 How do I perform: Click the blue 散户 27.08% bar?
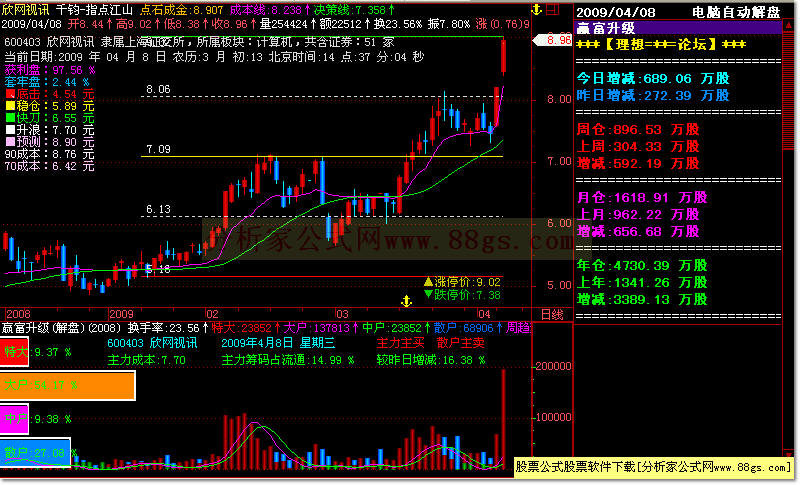pos(35,453)
